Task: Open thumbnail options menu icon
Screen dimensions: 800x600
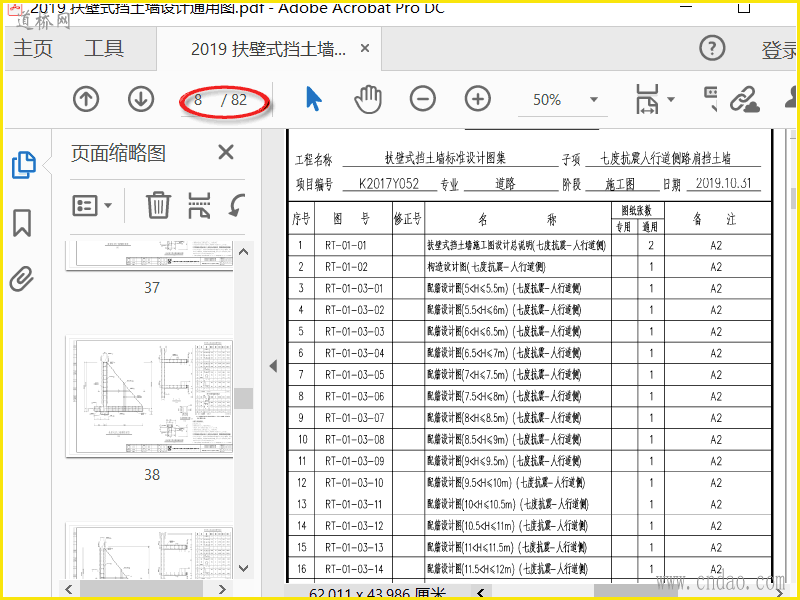Action: point(85,206)
